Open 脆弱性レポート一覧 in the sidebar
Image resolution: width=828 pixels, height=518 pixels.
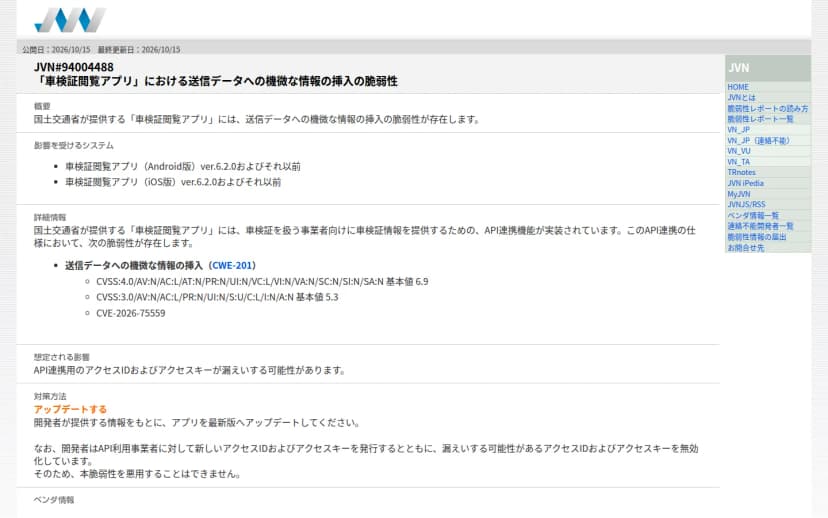760,119
